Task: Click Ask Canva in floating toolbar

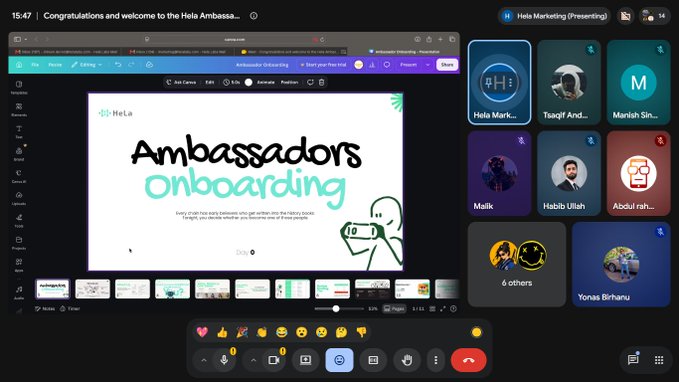Action: click(181, 82)
